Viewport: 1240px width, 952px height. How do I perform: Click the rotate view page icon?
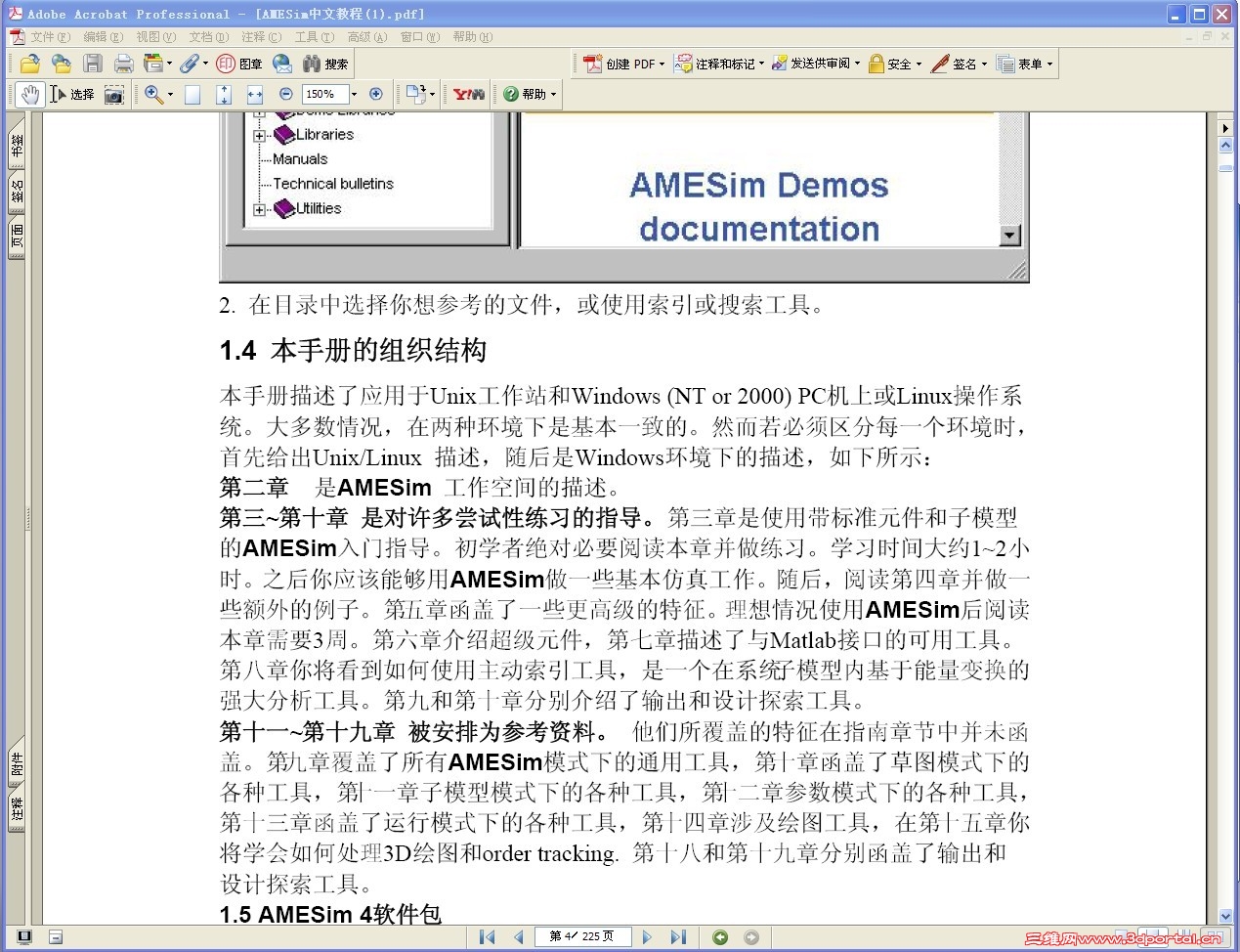click(416, 94)
